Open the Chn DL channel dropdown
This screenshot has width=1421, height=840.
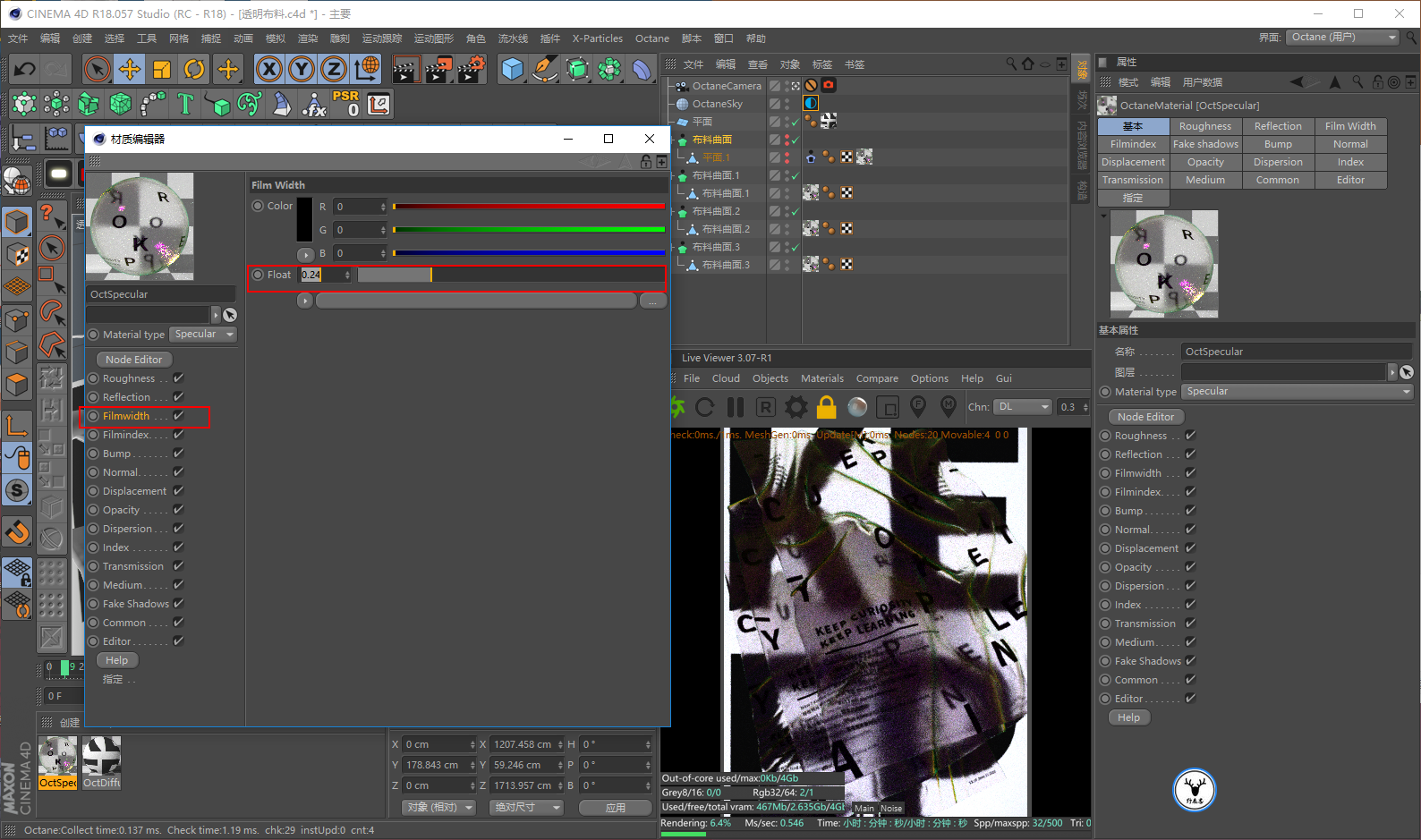1022,407
